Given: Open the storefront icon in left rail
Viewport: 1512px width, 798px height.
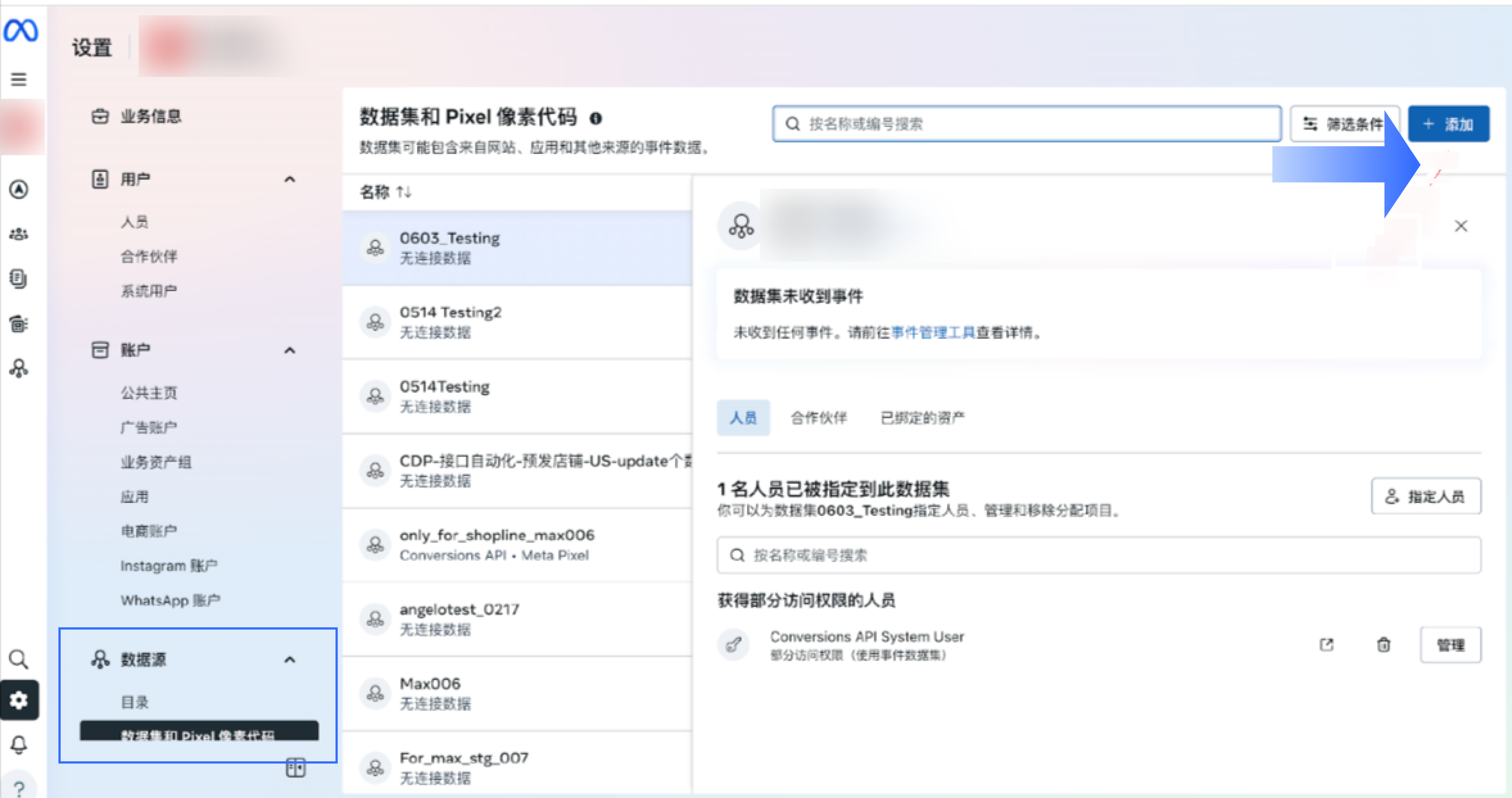Looking at the screenshot, I should click(x=19, y=323).
